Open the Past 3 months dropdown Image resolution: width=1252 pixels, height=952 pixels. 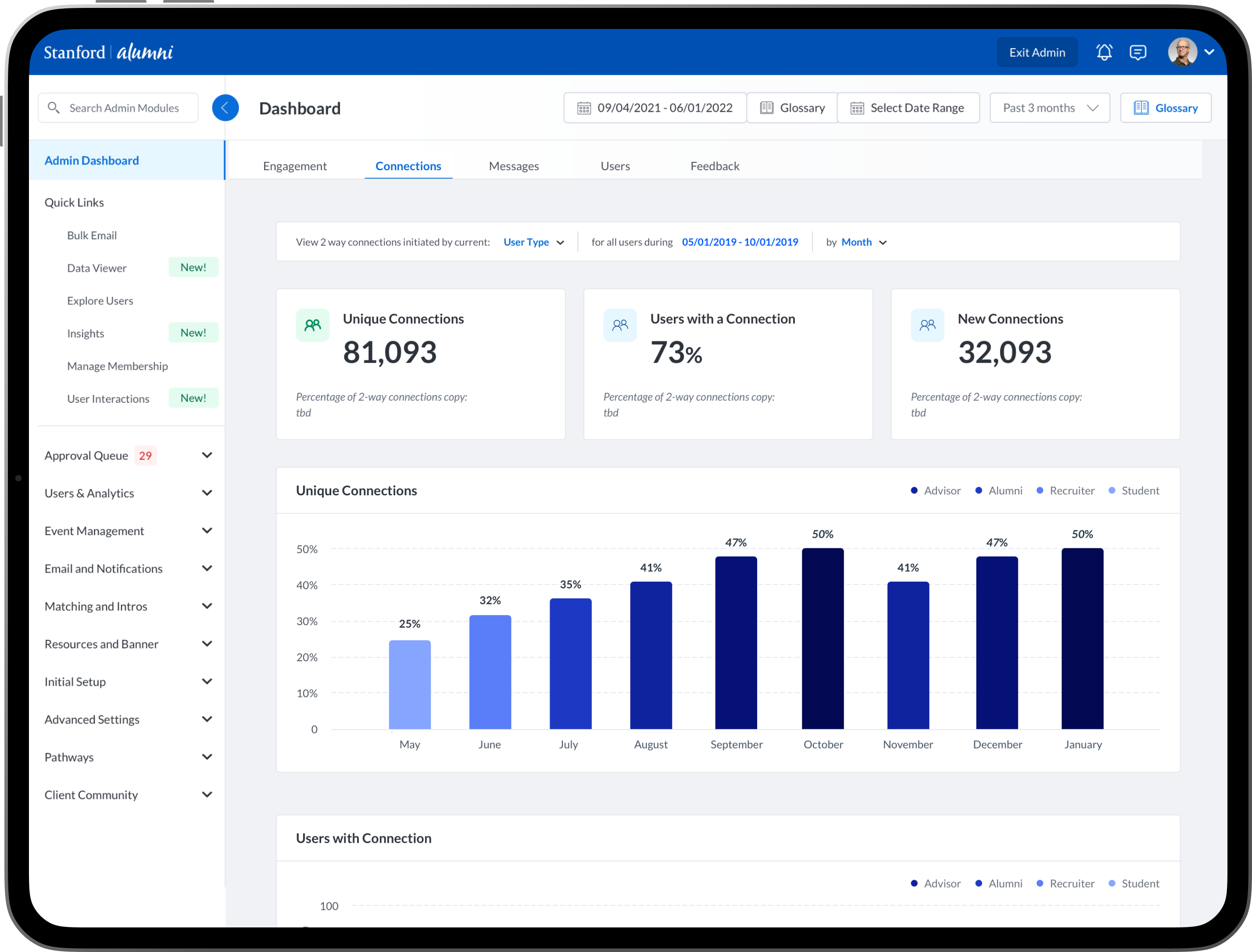[1049, 107]
